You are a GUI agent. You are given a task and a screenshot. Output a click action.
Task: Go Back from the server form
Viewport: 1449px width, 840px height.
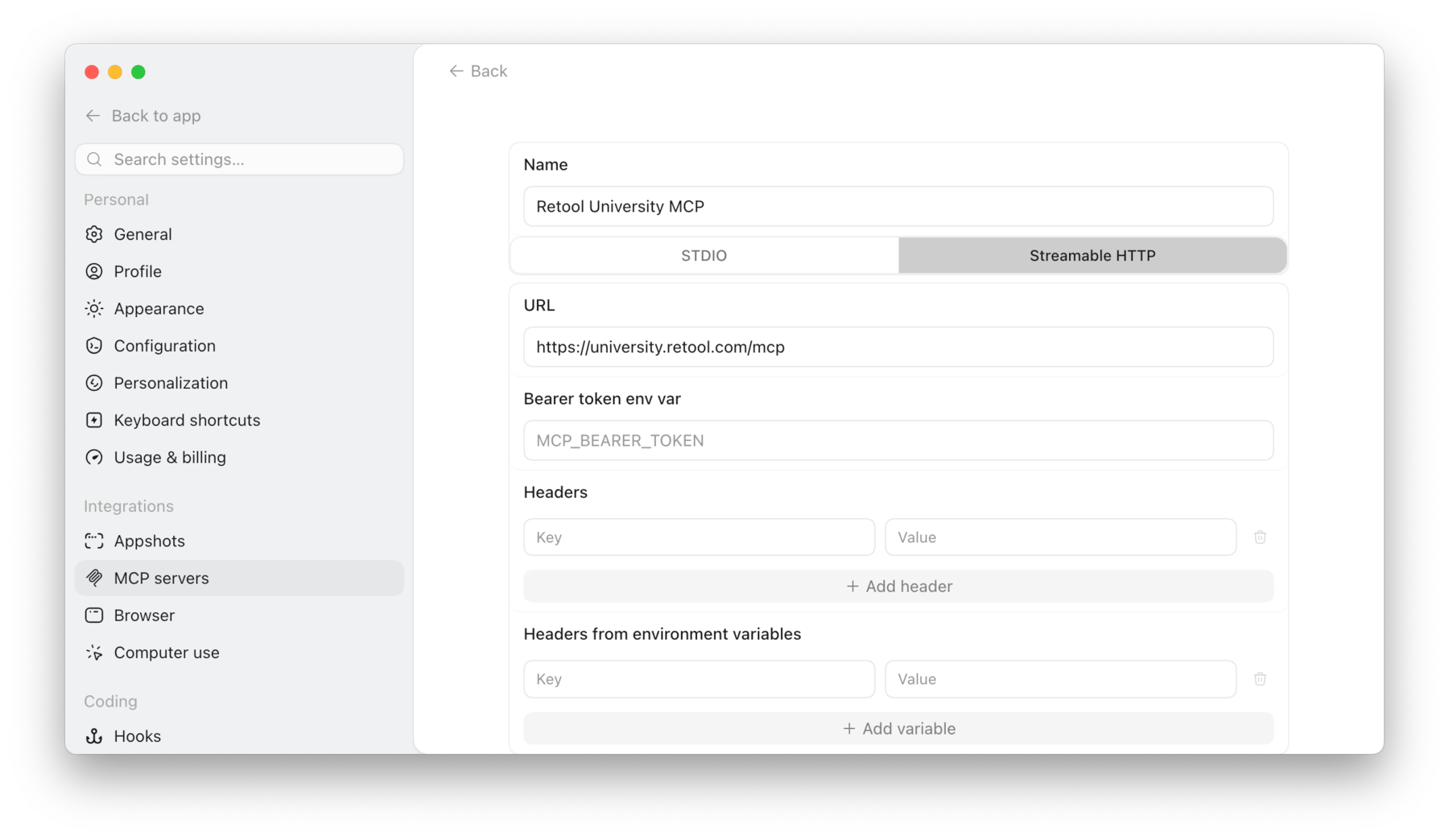point(478,71)
